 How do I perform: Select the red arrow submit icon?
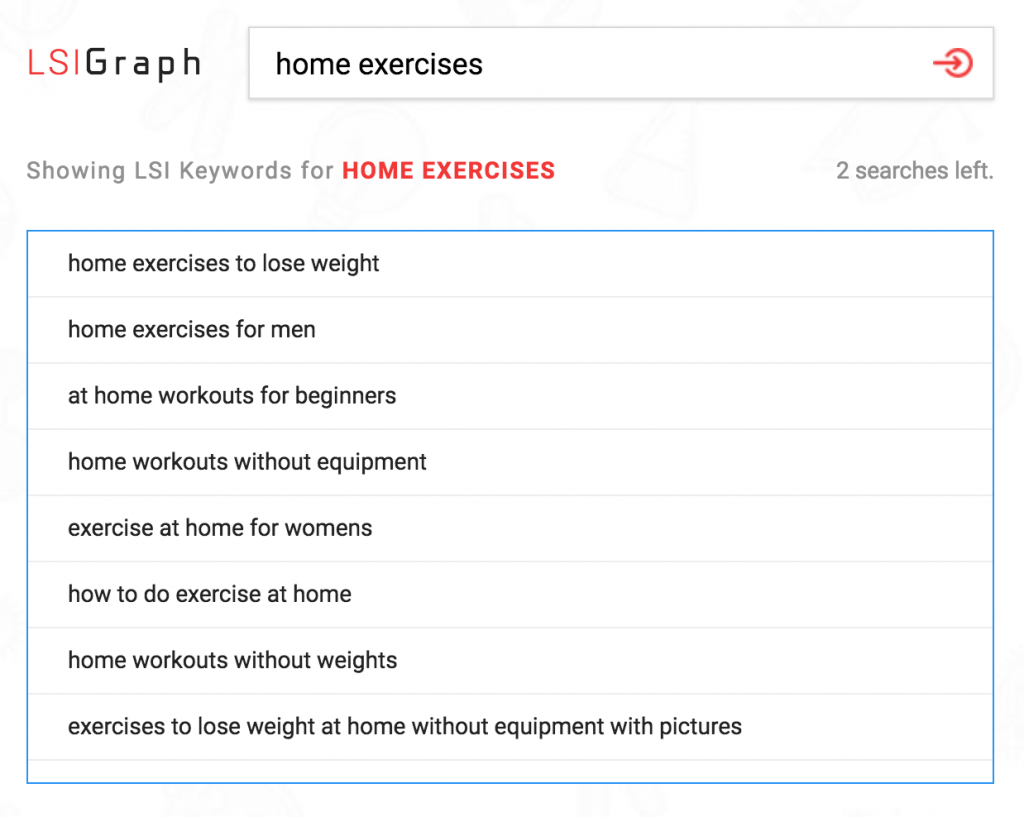tap(954, 63)
